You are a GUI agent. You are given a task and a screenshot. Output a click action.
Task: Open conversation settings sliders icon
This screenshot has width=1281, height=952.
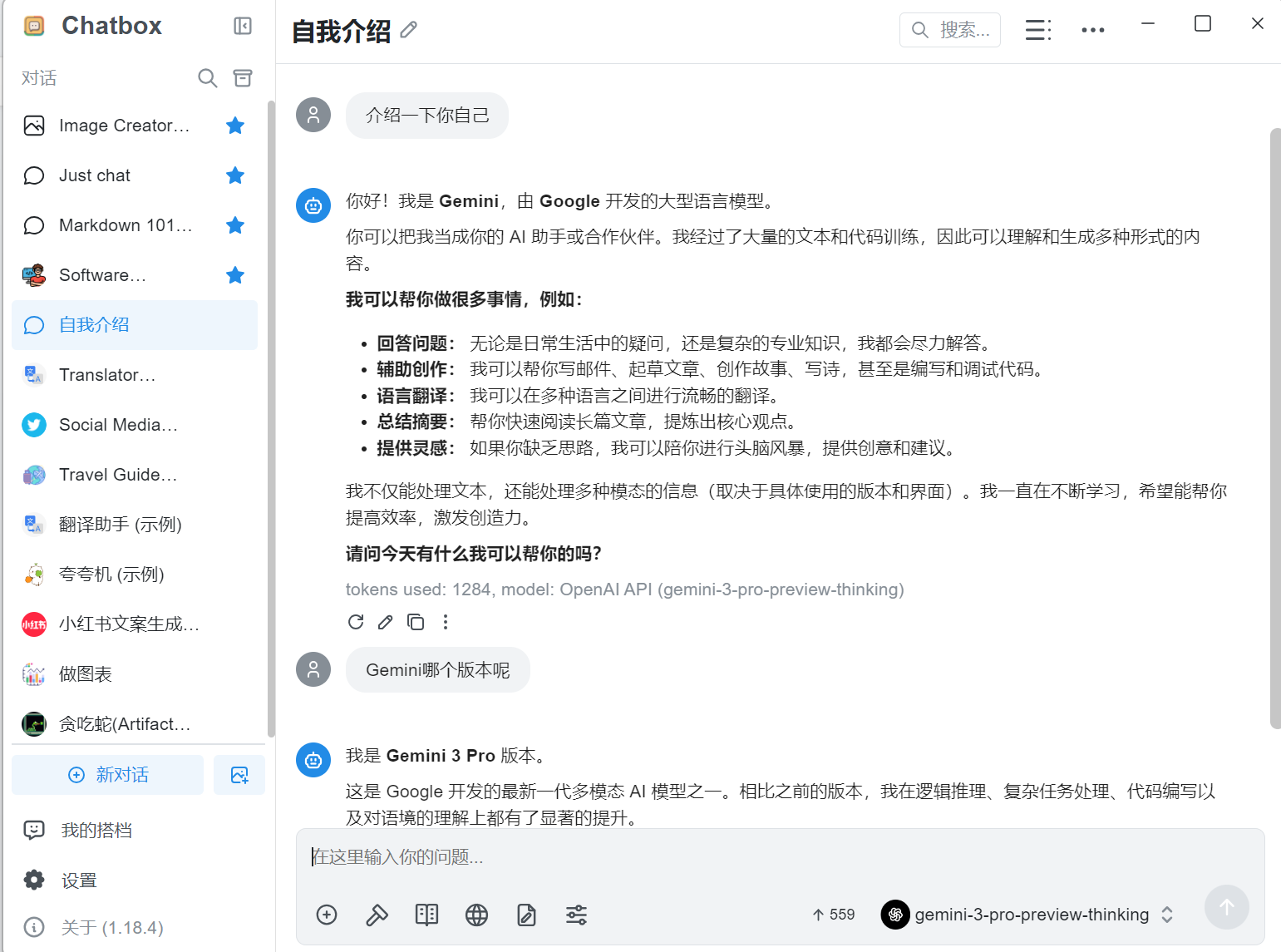click(576, 915)
